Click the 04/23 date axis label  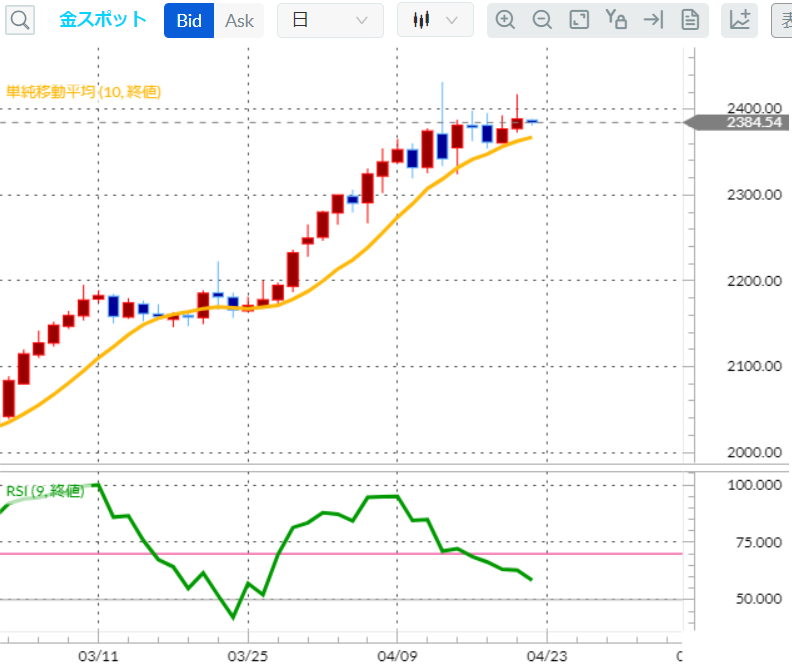(x=547, y=656)
